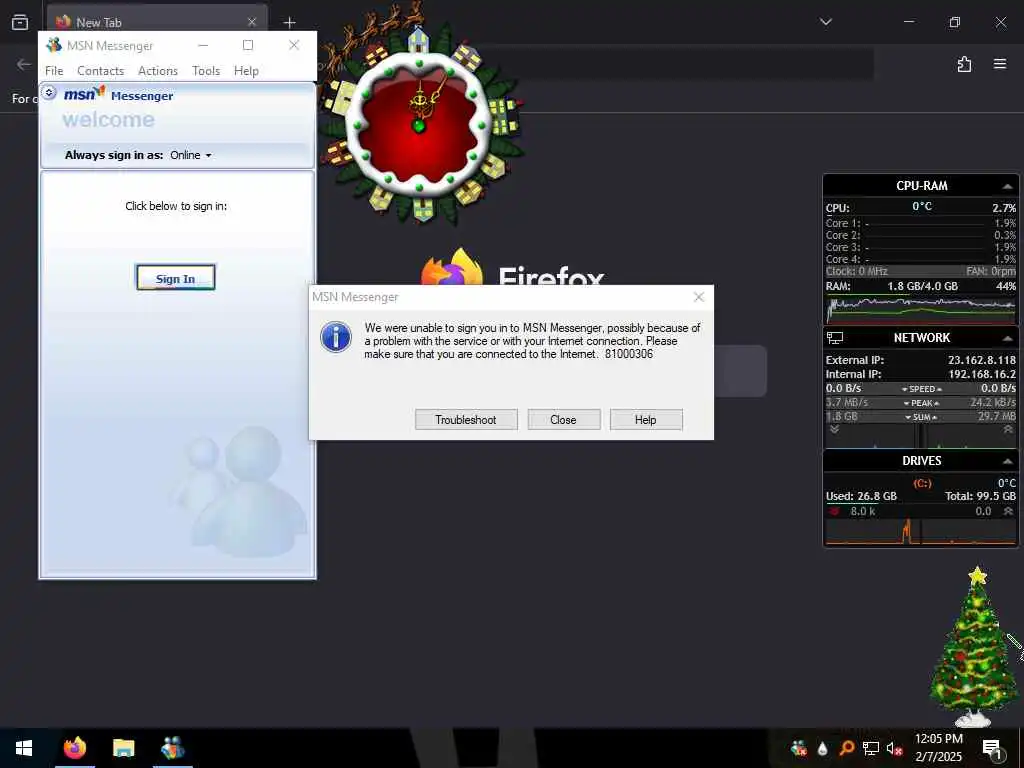Click the CPU-RAM usage history graph

[921, 309]
